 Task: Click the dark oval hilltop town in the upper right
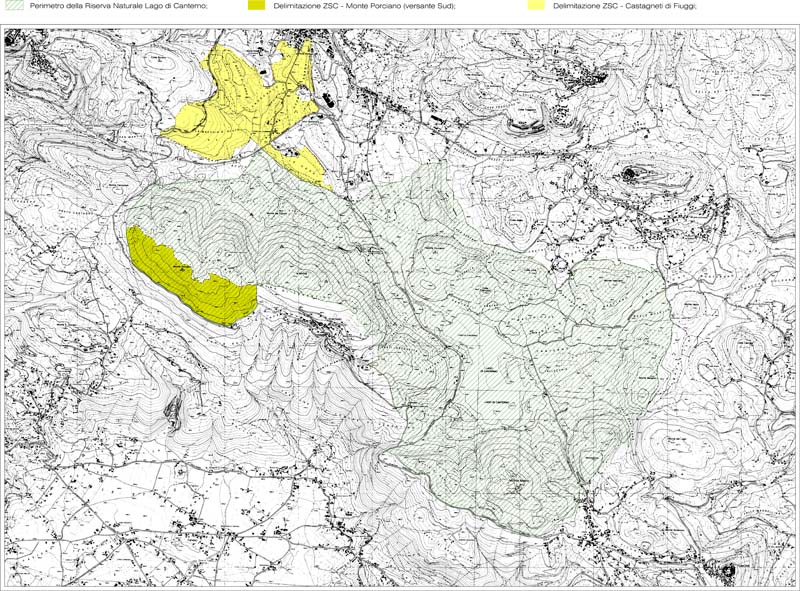tap(633, 175)
